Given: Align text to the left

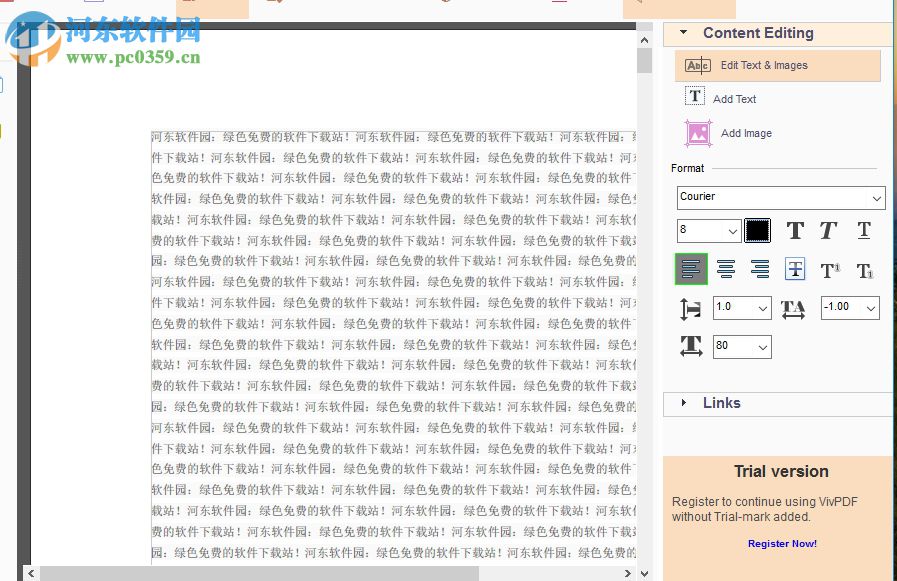Looking at the screenshot, I should point(691,269).
